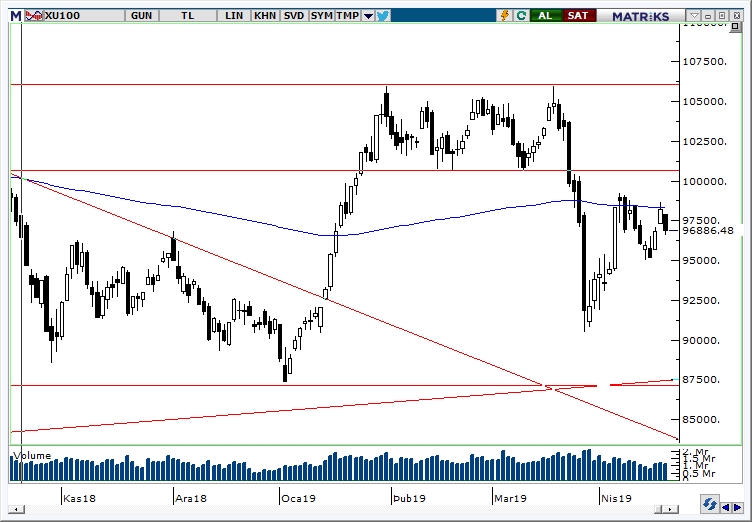Close the chart window
Viewport: 752px width, 522px height.
pos(736,15)
